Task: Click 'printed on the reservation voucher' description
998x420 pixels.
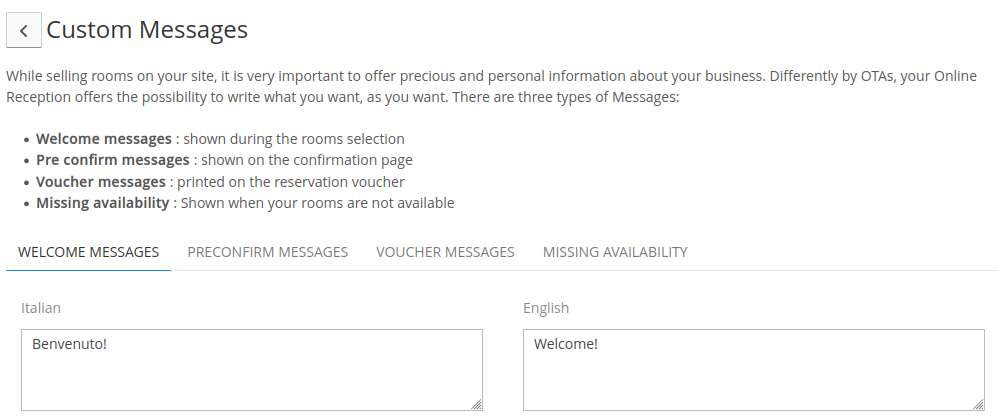Action: 290,182
